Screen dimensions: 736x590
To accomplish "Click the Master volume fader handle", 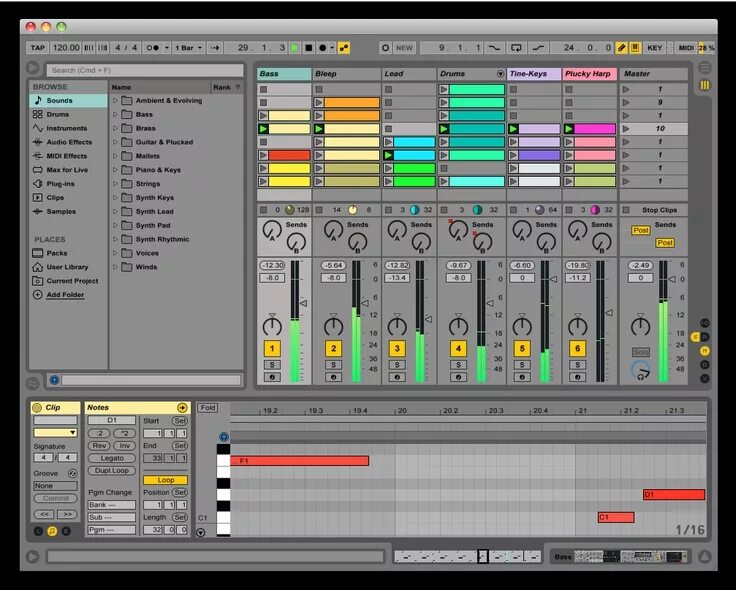I will point(672,279).
